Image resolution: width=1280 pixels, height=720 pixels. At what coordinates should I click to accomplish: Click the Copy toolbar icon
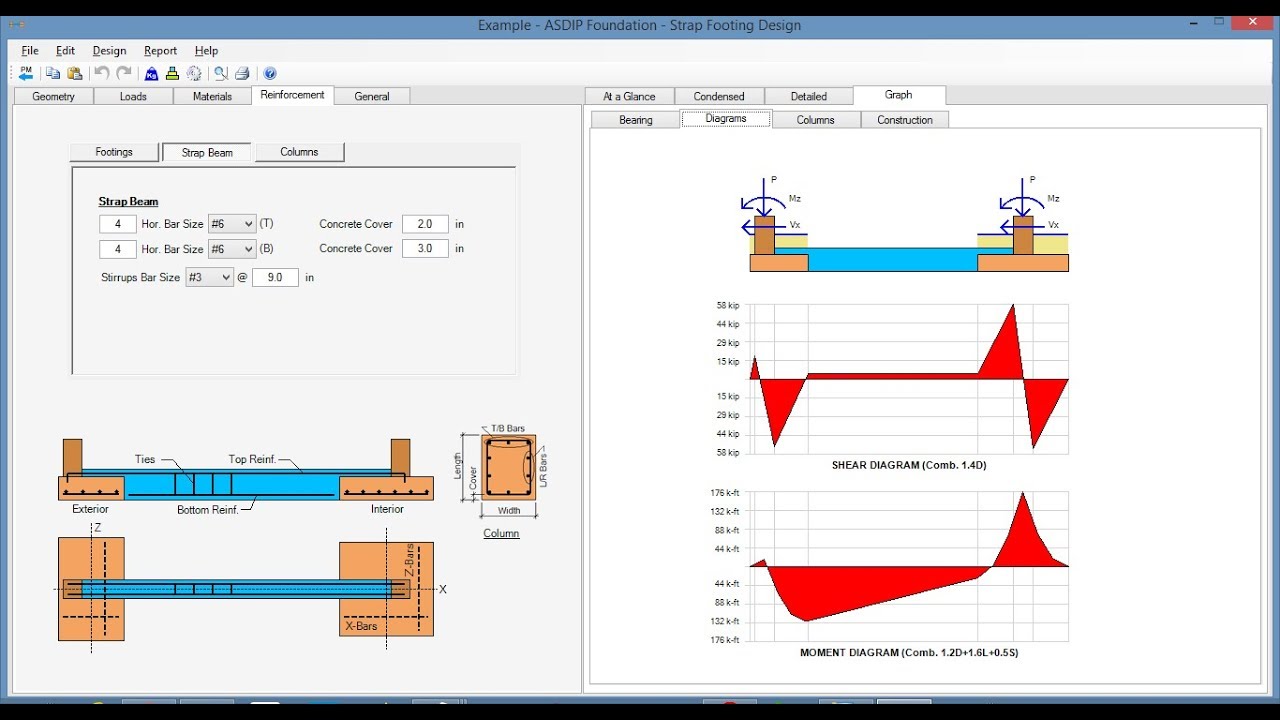point(53,73)
